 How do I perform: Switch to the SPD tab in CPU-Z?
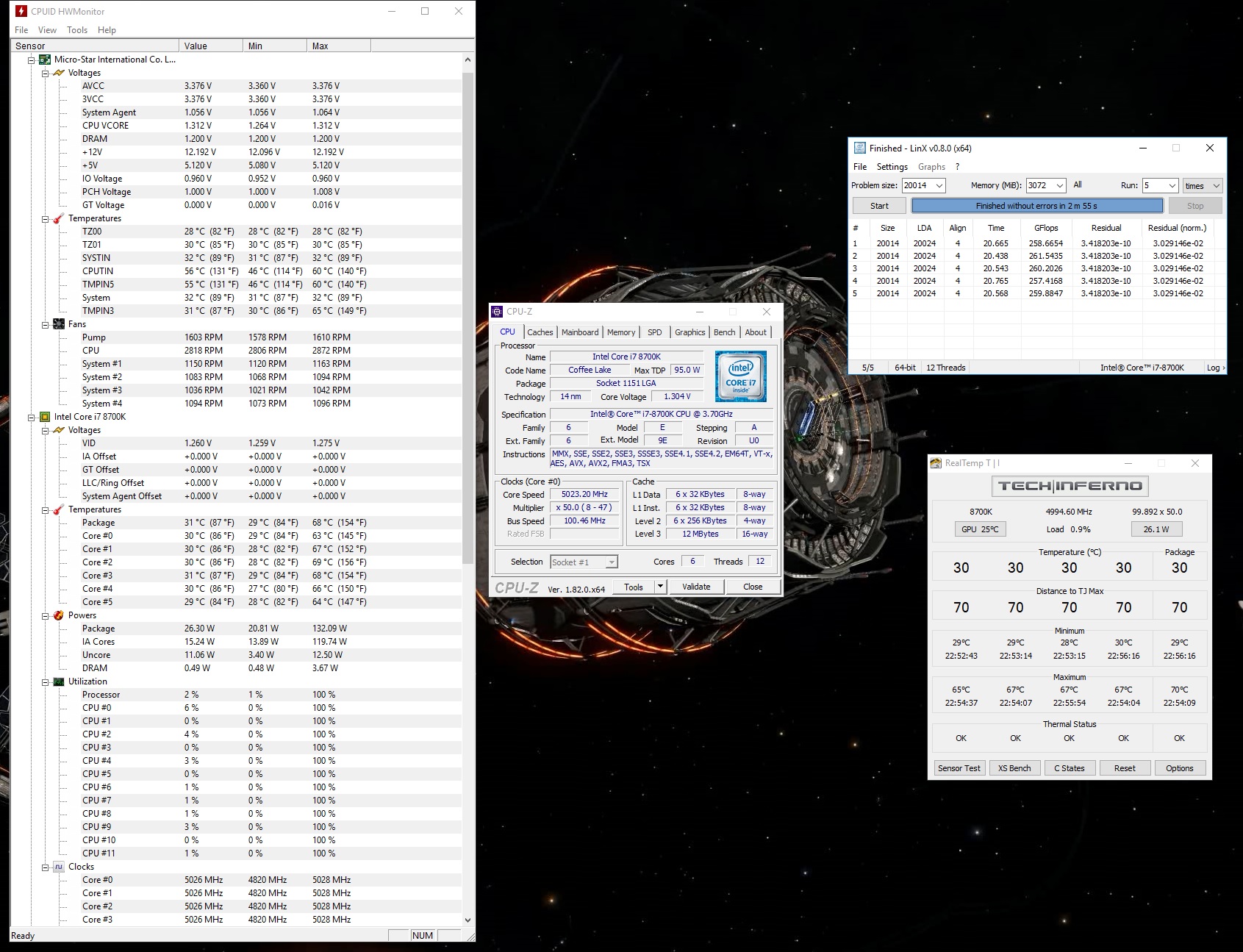pyautogui.click(x=654, y=332)
